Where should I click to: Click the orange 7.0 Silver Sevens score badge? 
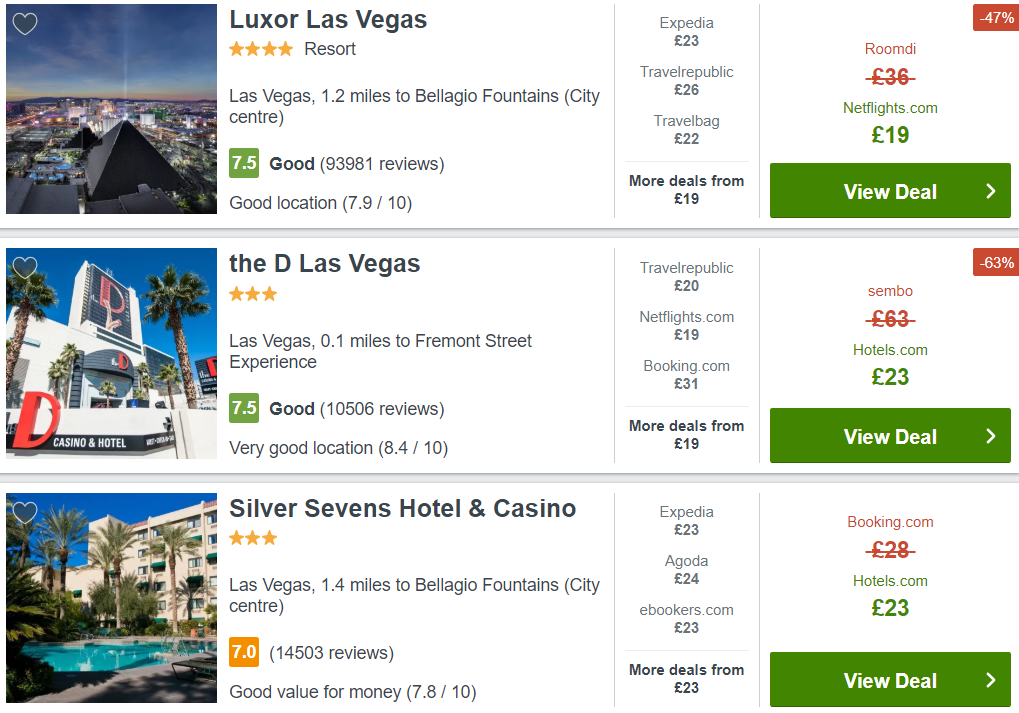pos(244,652)
